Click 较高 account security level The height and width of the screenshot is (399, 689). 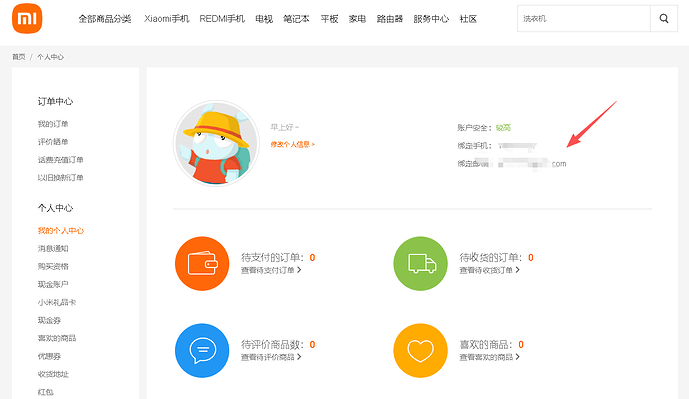503,128
